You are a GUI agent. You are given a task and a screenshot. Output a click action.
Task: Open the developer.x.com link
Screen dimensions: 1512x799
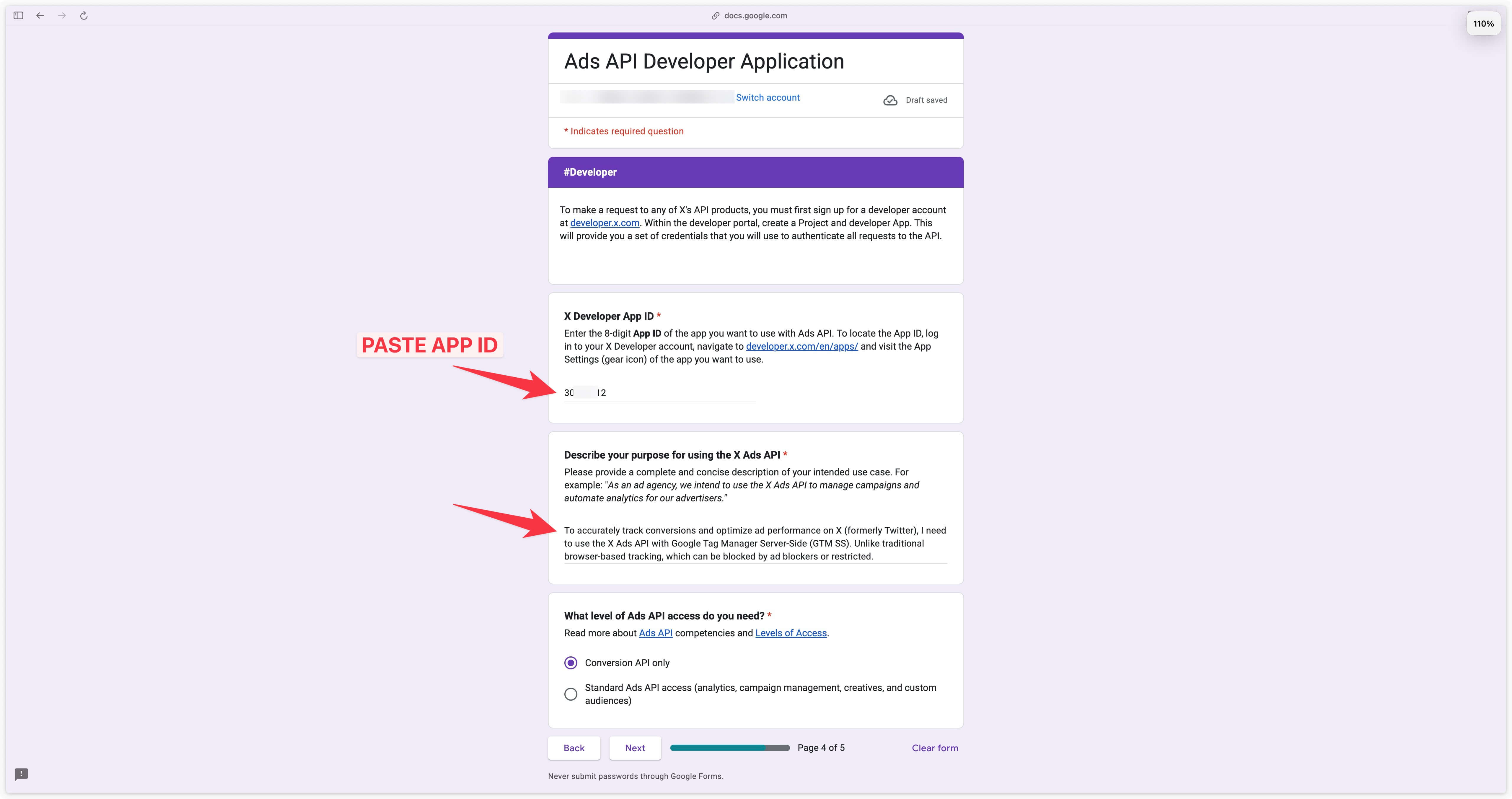tap(605, 223)
